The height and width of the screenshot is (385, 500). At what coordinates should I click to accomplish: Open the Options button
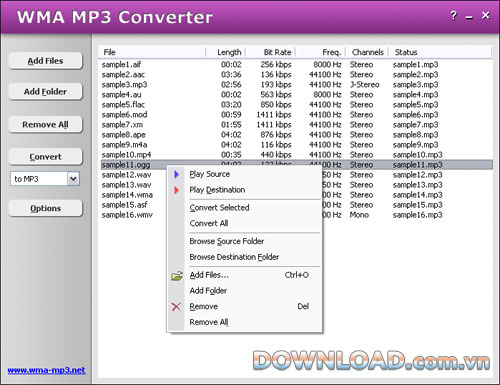point(45,208)
